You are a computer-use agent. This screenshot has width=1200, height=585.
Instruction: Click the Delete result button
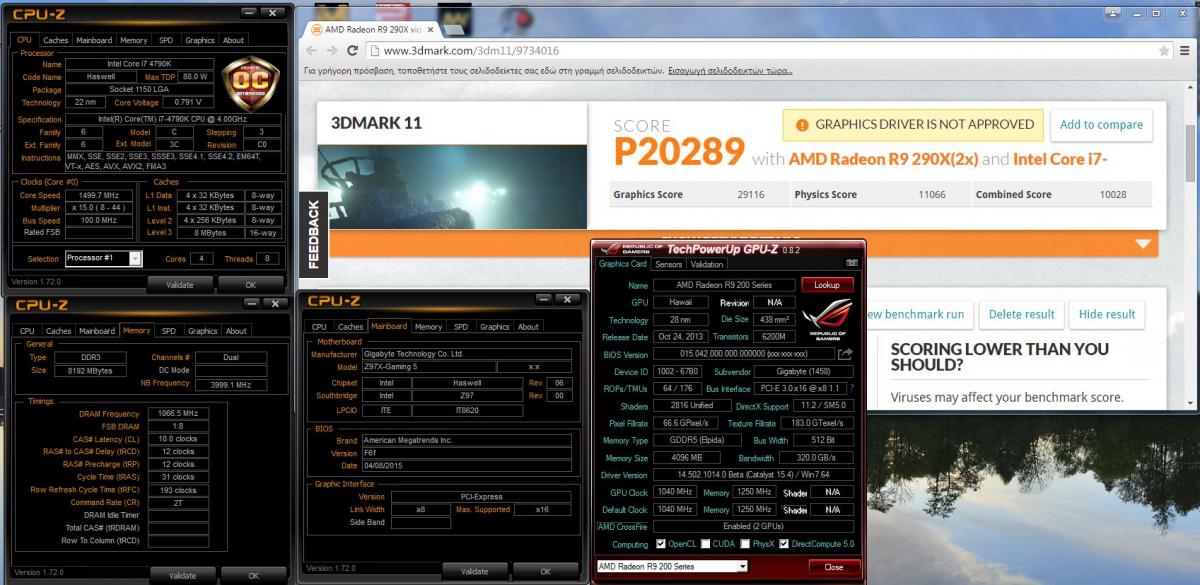click(x=1020, y=314)
